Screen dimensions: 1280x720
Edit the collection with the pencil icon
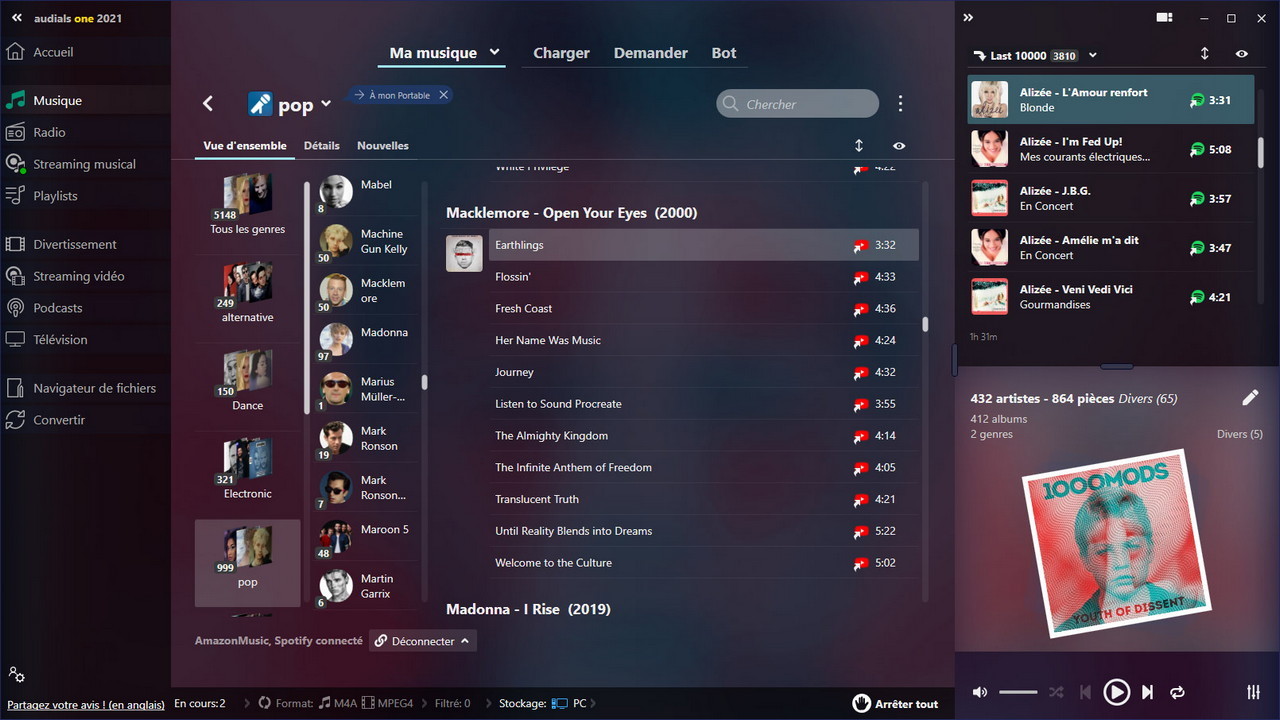tap(1250, 398)
